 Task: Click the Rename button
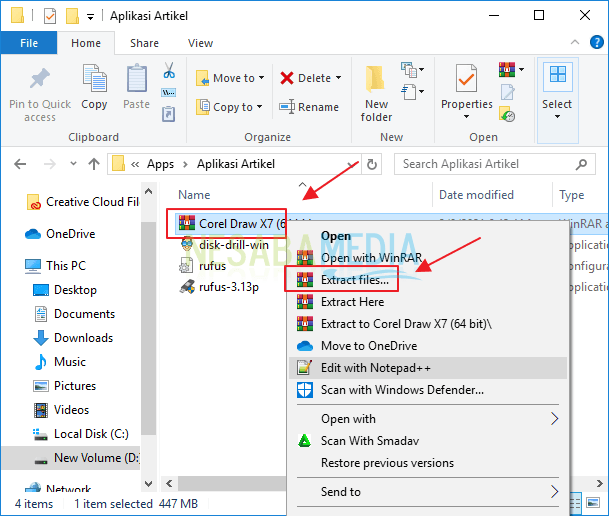(309, 107)
